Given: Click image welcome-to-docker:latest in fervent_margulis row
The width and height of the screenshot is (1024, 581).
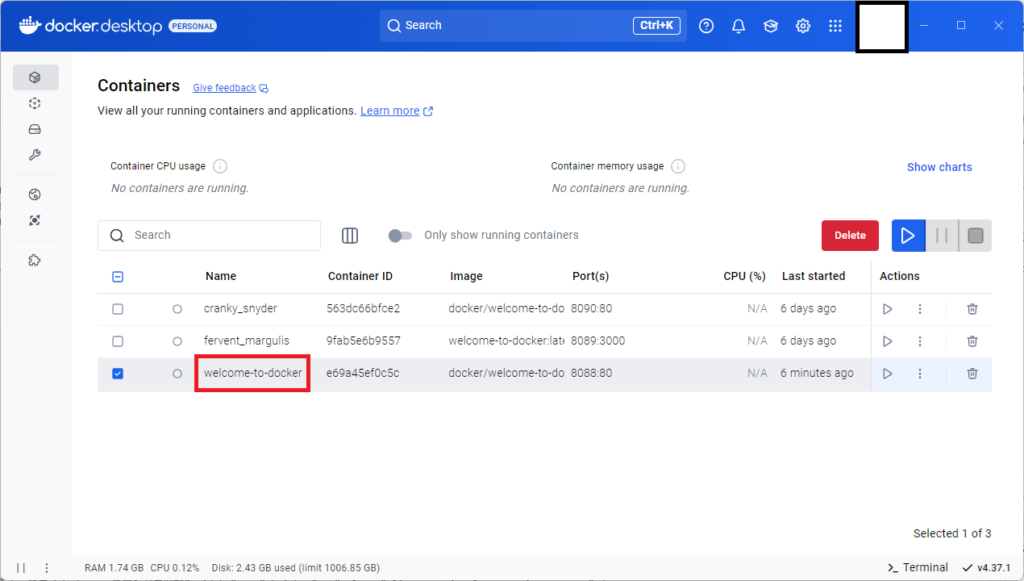Looking at the screenshot, I should tap(506, 341).
